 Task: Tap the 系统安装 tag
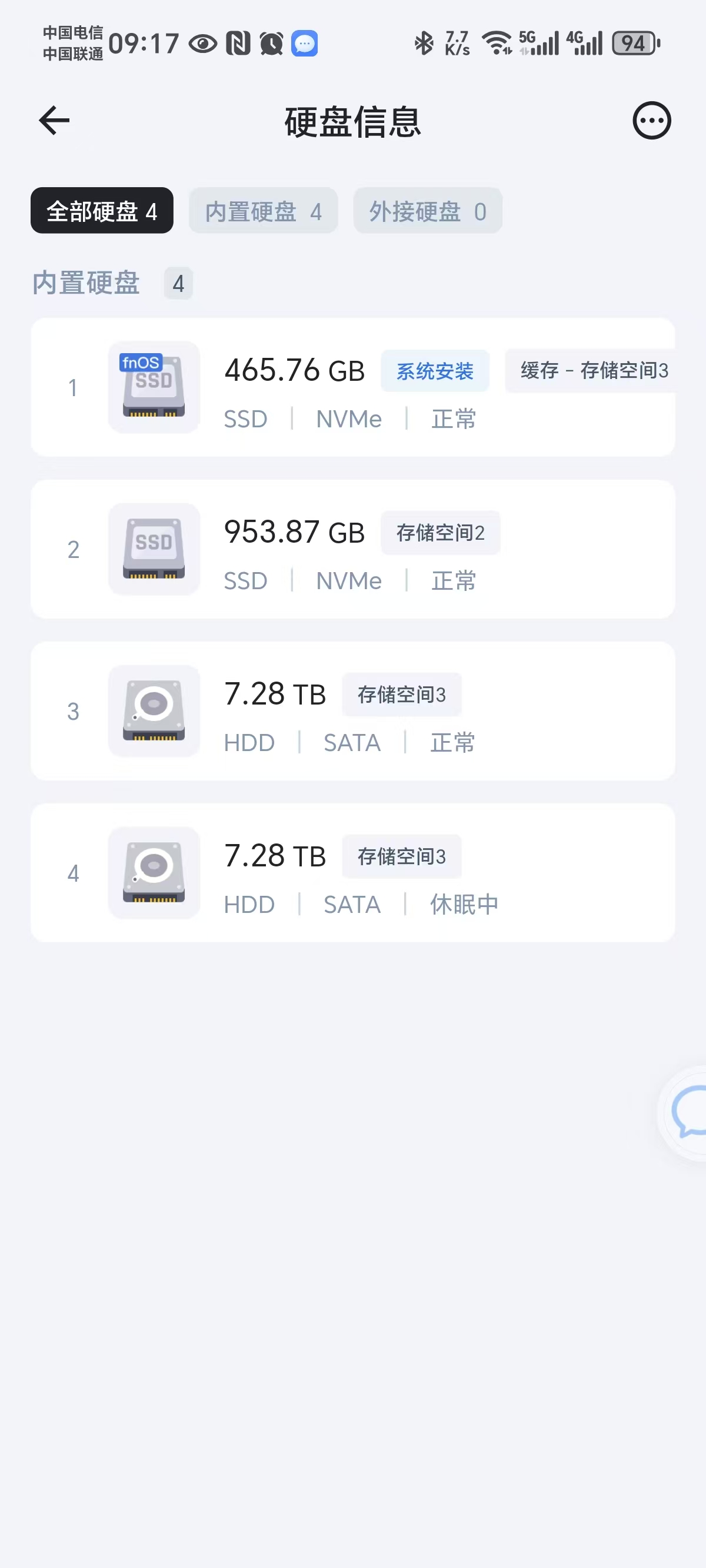[x=435, y=371]
